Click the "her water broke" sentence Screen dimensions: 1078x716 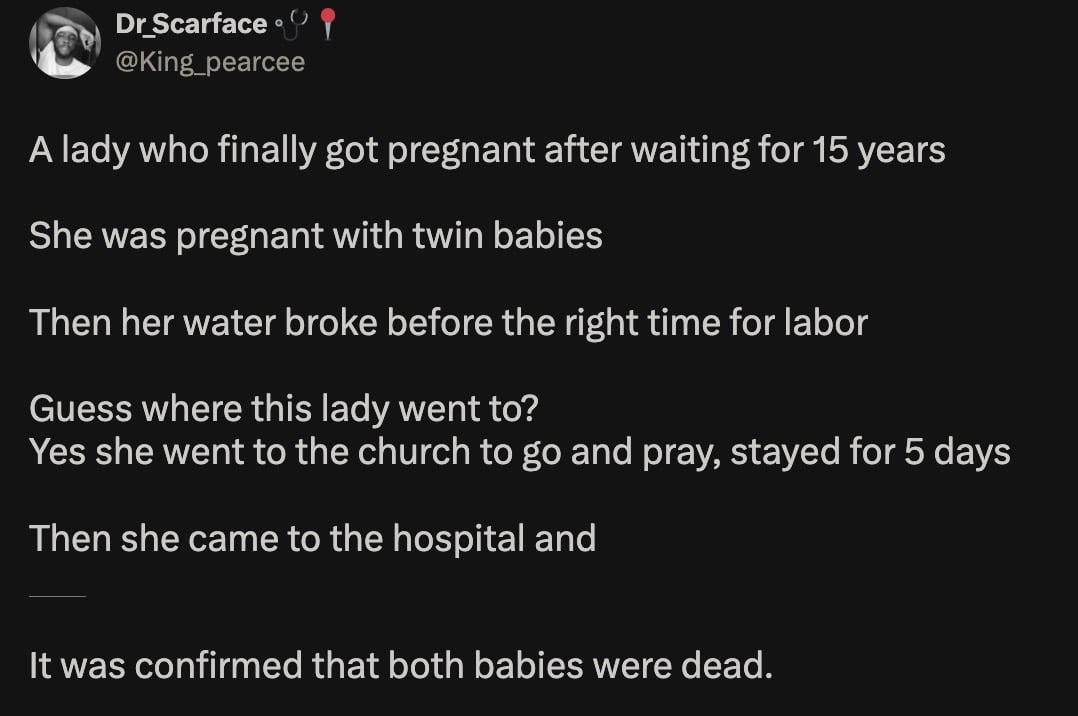pos(448,322)
